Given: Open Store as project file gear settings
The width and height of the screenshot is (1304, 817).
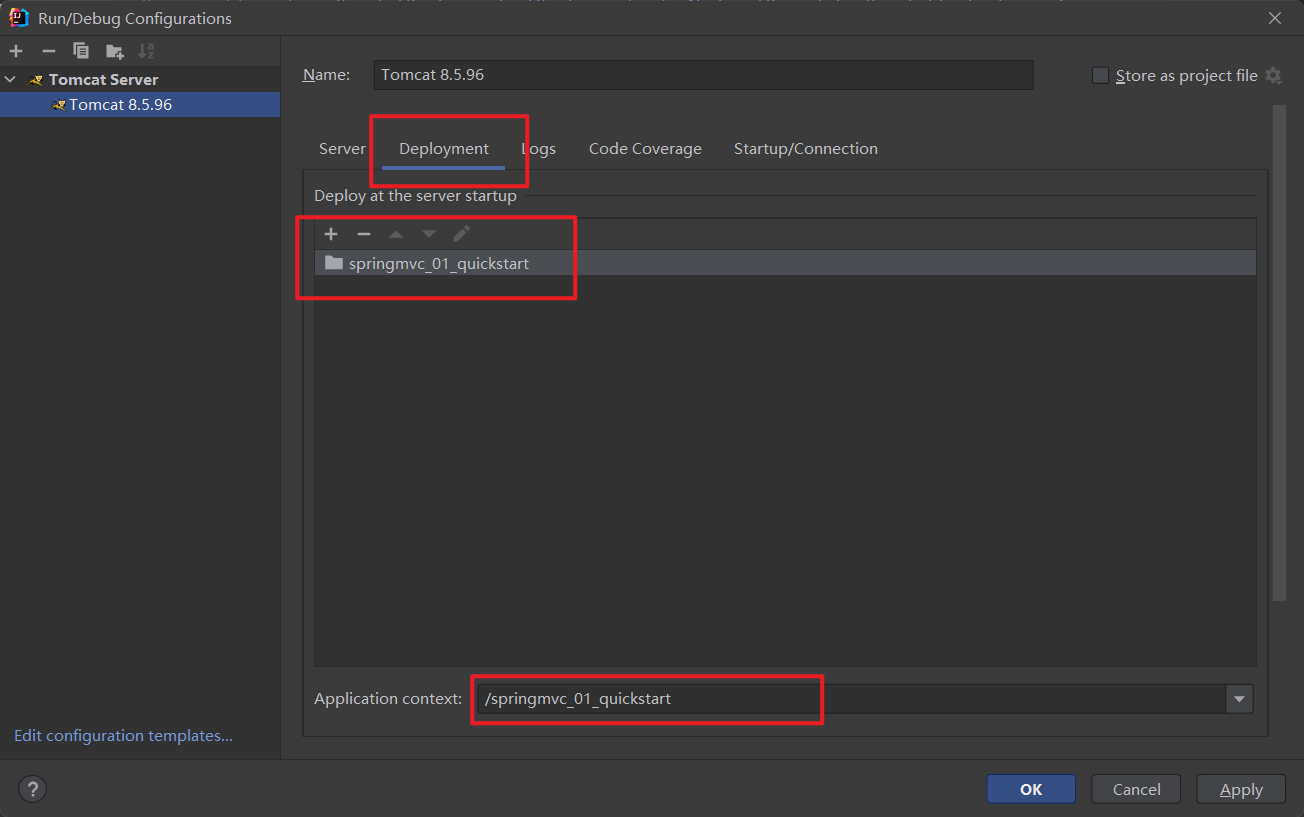Looking at the screenshot, I should pos(1273,76).
